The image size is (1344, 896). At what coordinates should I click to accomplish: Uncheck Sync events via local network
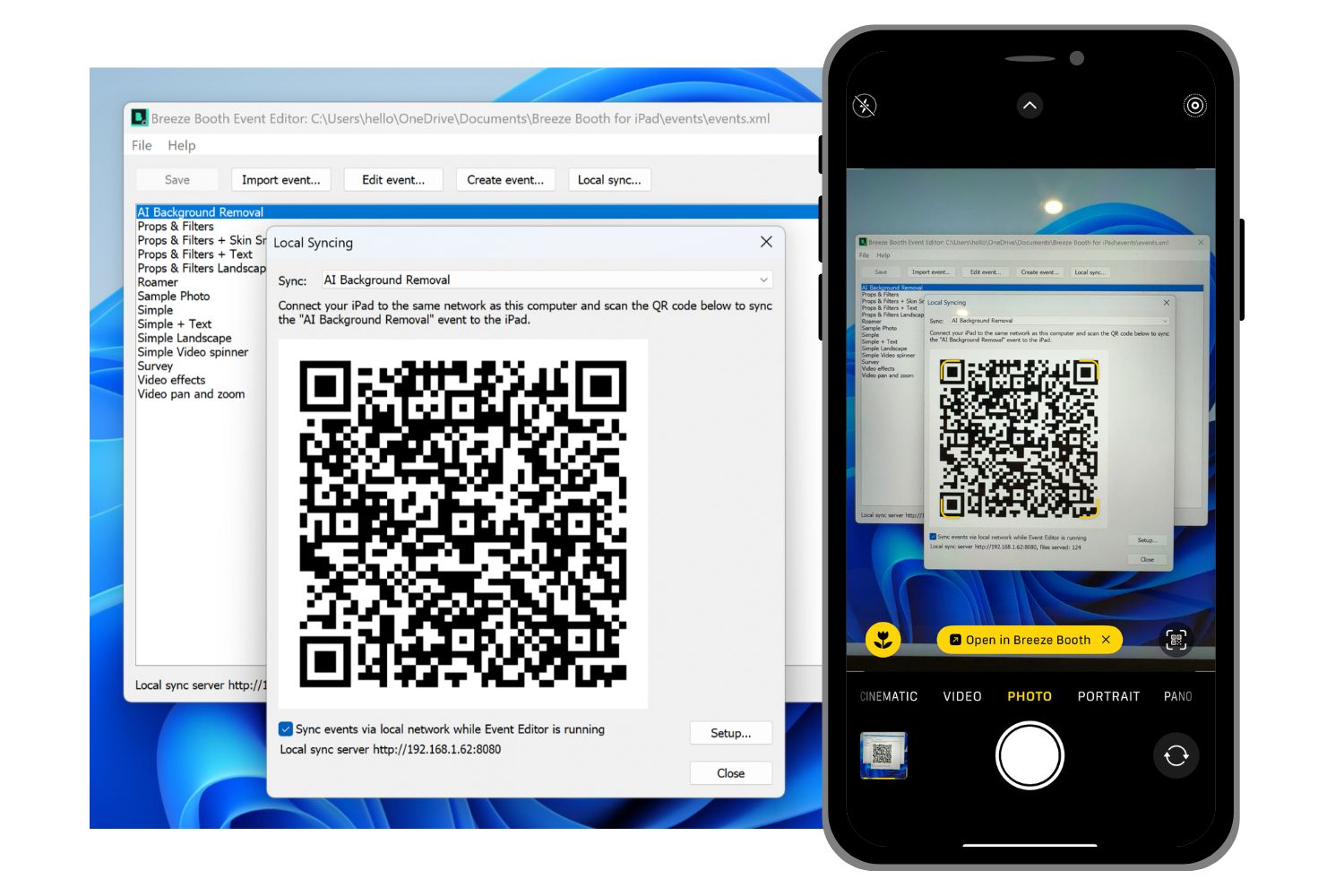pyautogui.click(x=286, y=729)
